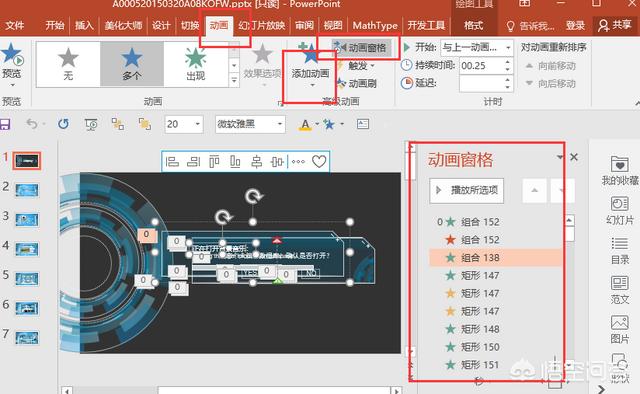The image size is (640, 394).
Task: Choose the 出现 animation effect
Action: pyautogui.click(x=196, y=64)
